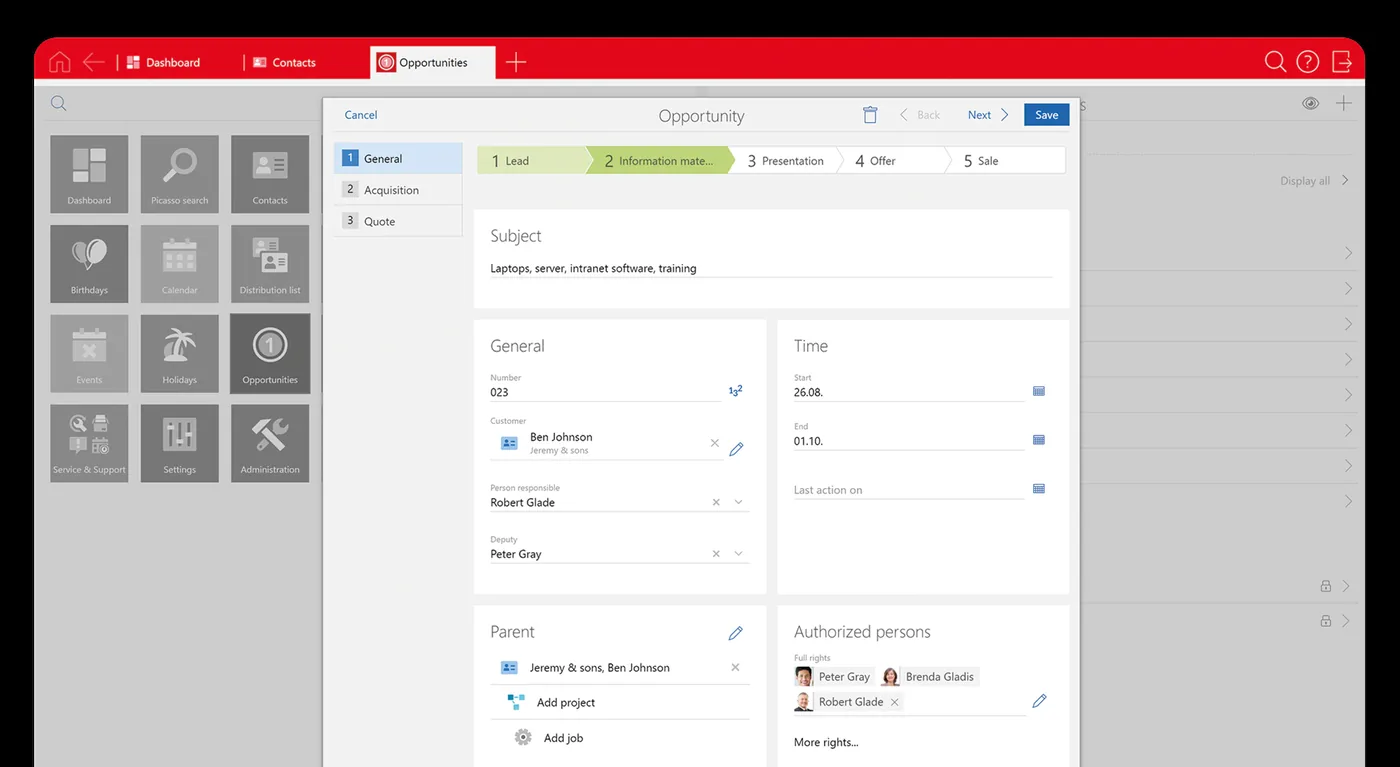The image size is (1400, 767).
Task: Click the Cancel link
Action: click(361, 115)
